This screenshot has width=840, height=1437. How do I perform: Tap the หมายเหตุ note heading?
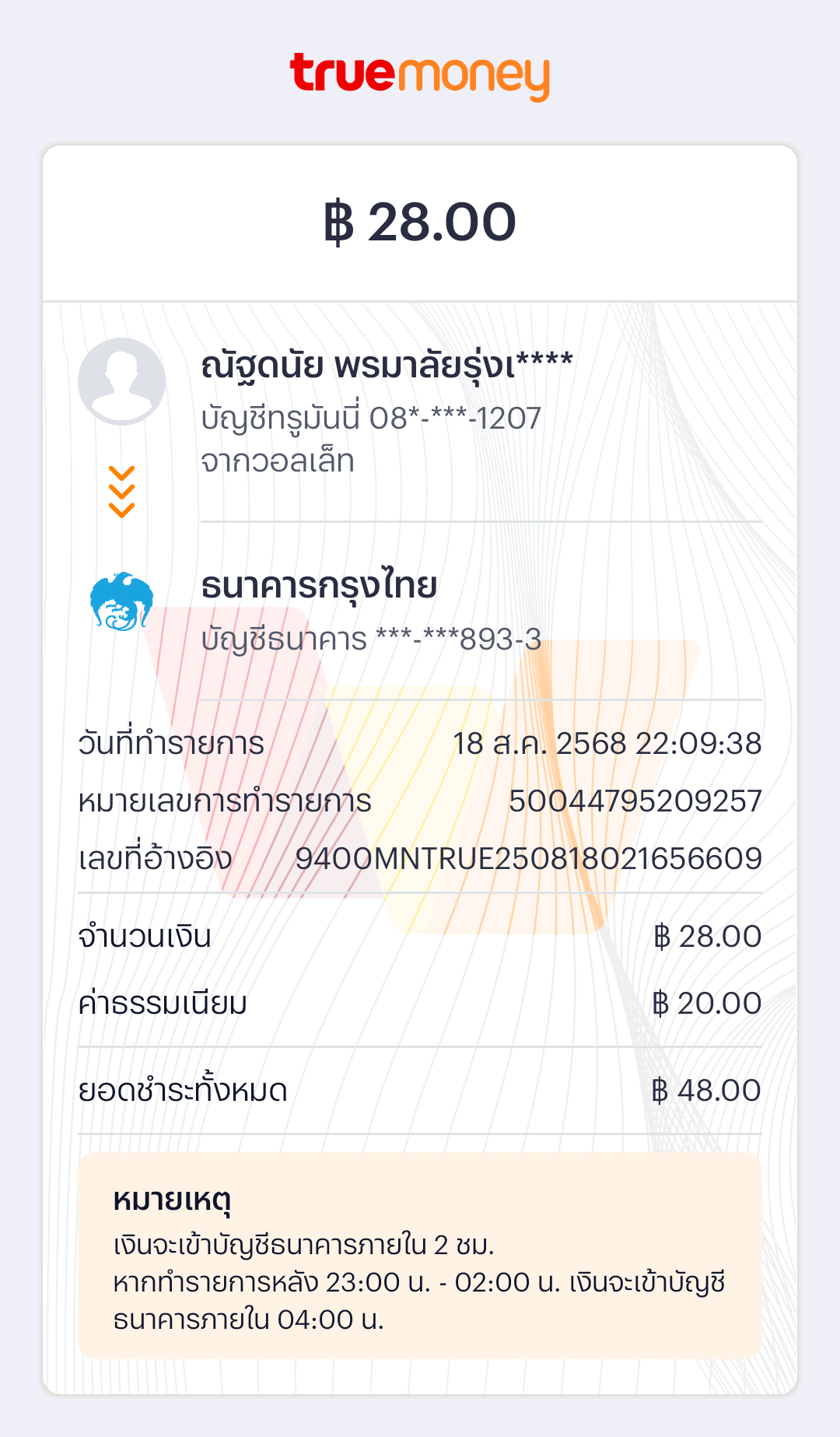click(x=172, y=1200)
